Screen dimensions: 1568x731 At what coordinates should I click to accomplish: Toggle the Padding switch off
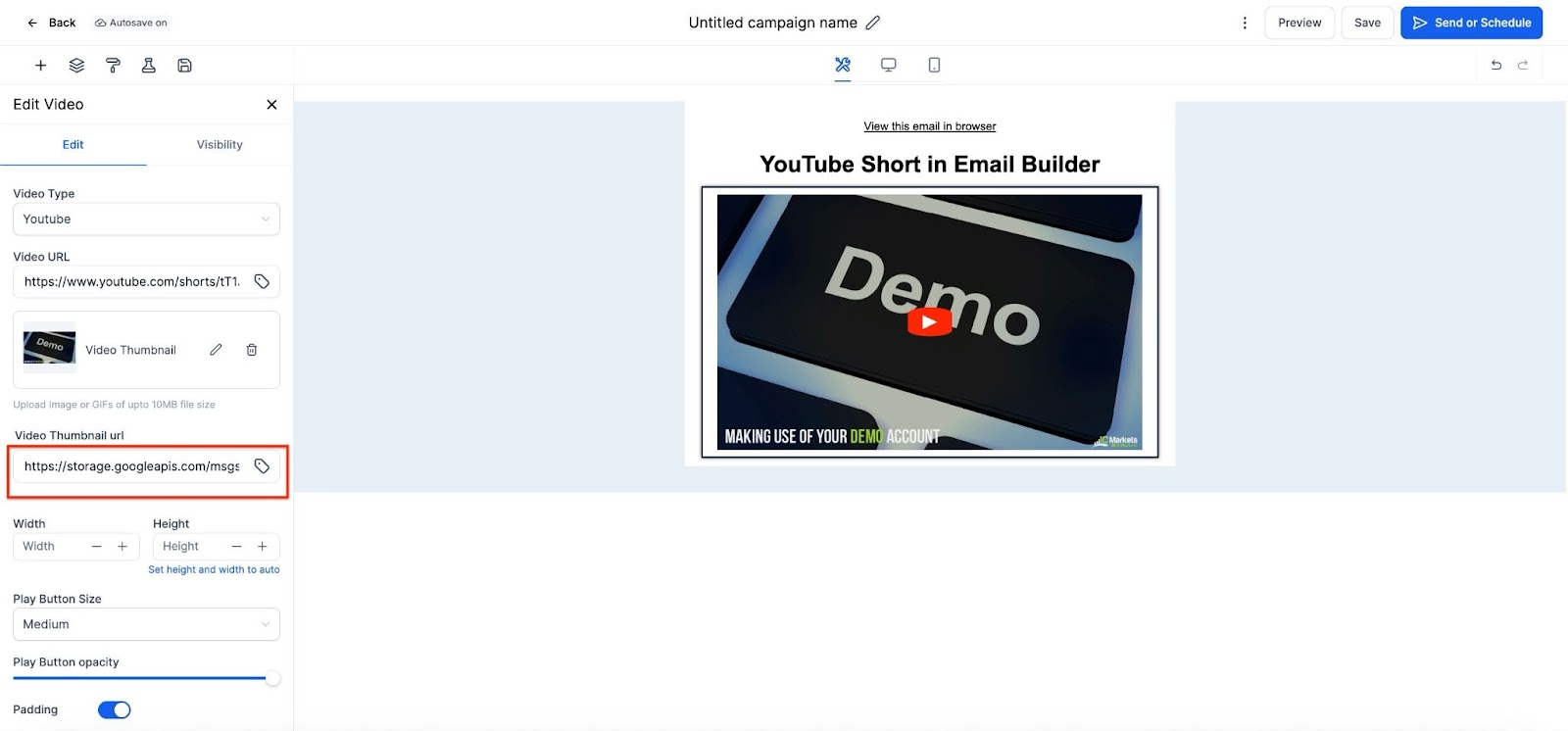click(x=115, y=710)
